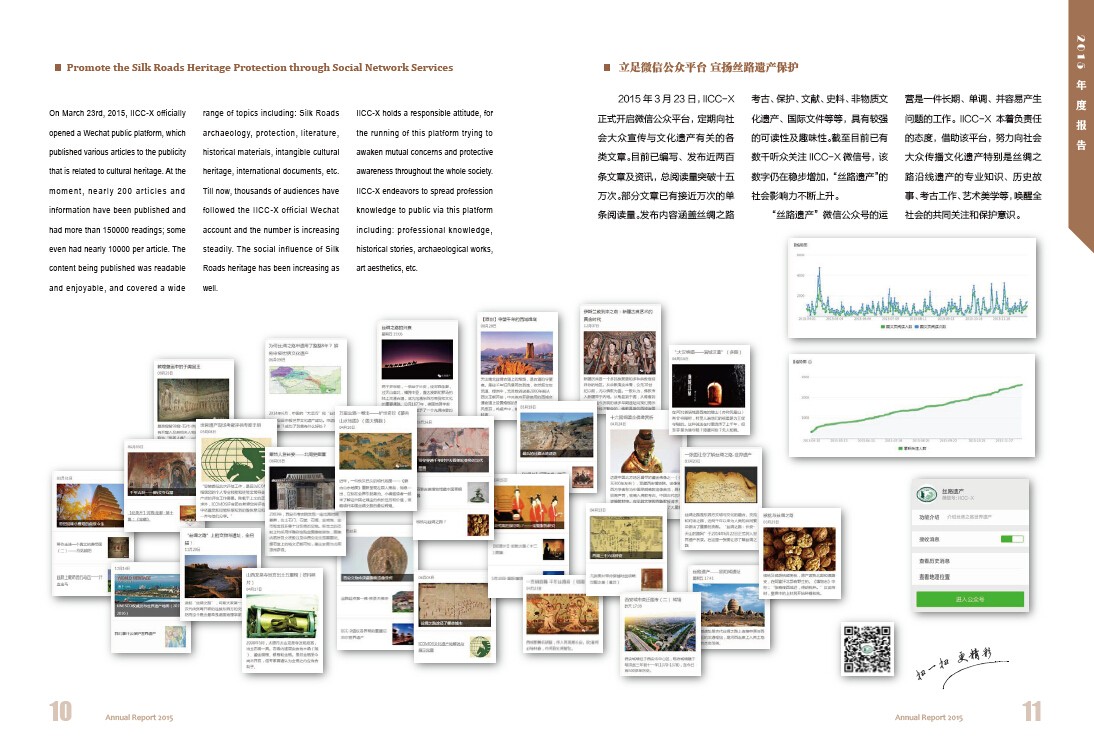Click the line "art aesthetics, etc."
1094x739 pixels.
387,268
